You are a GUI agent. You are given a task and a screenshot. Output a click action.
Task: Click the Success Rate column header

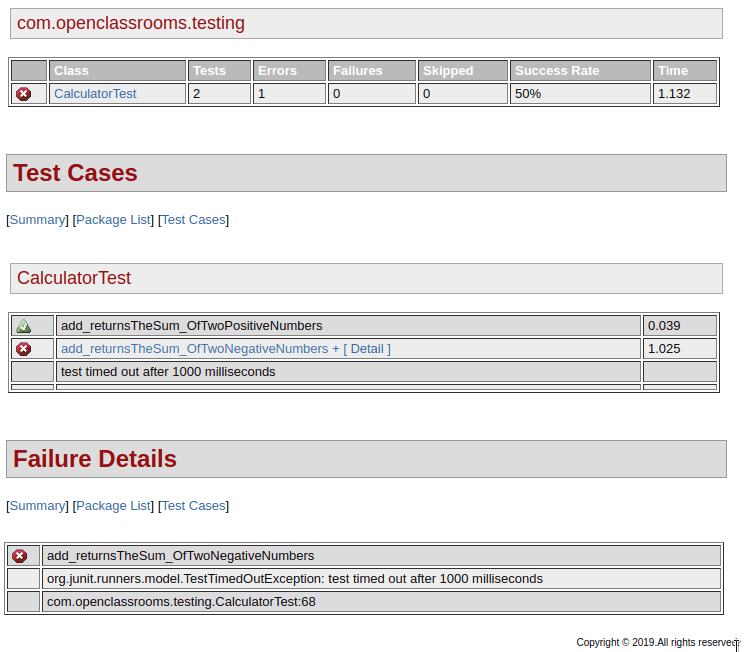tap(557, 71)
